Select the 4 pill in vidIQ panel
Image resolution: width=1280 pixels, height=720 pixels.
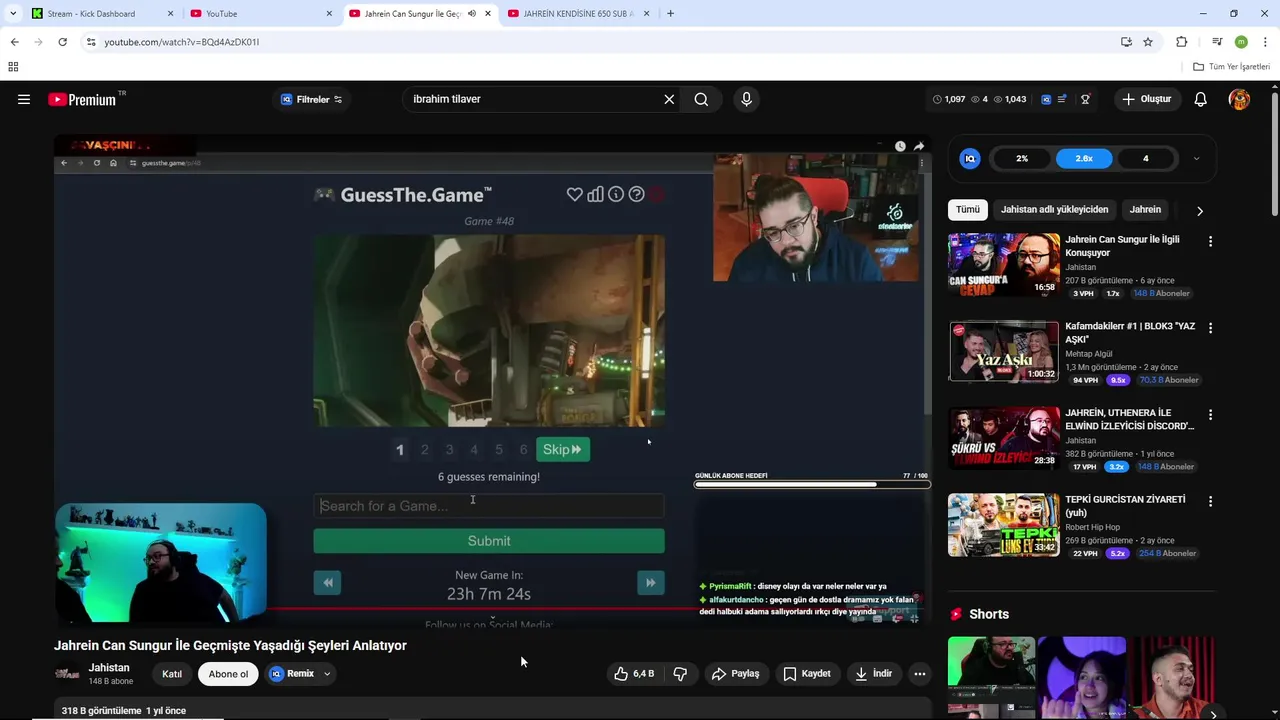pyautogui.click(x=1146, y=158)
